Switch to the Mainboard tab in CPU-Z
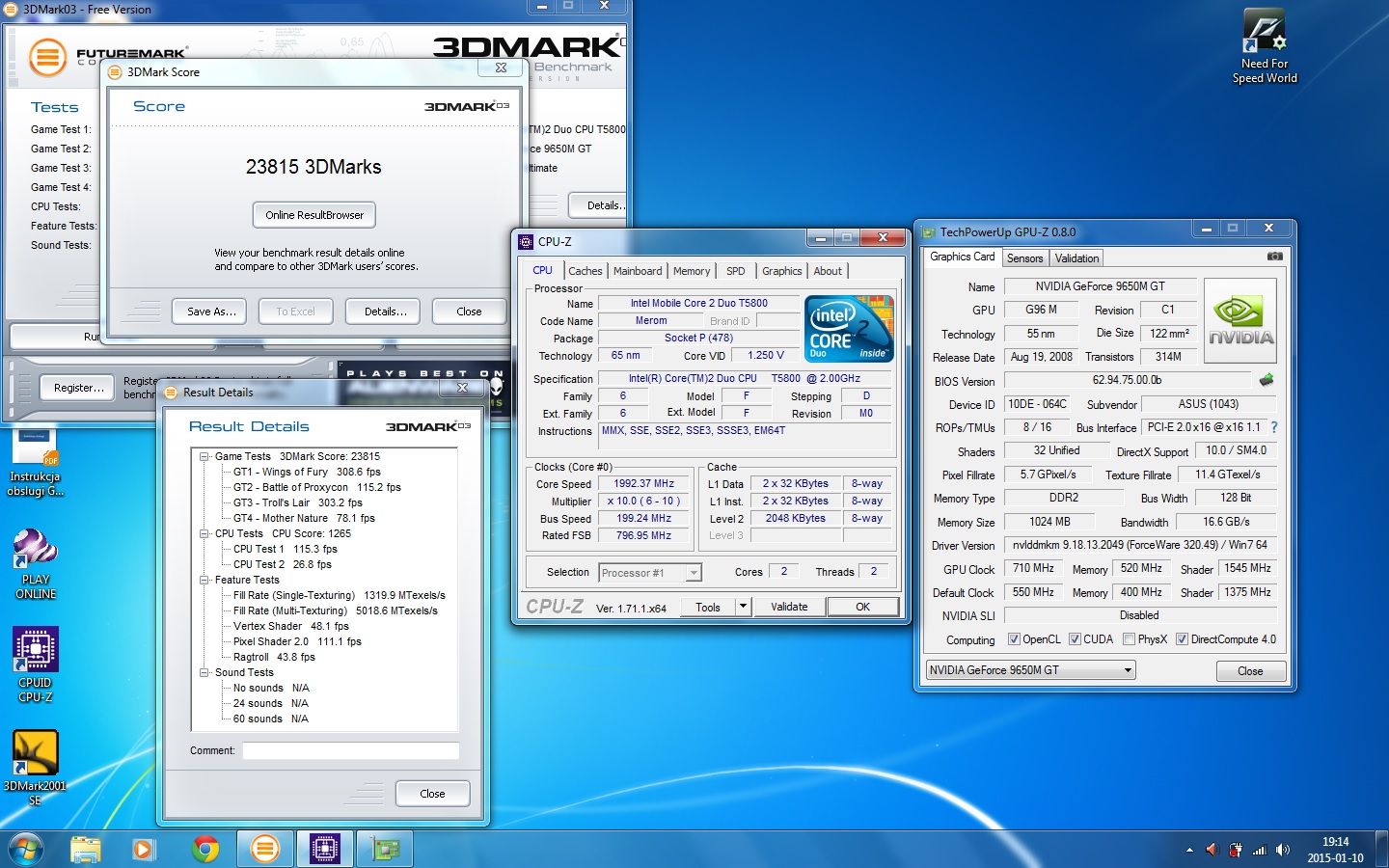The image size is (1389, 868). 638,271
